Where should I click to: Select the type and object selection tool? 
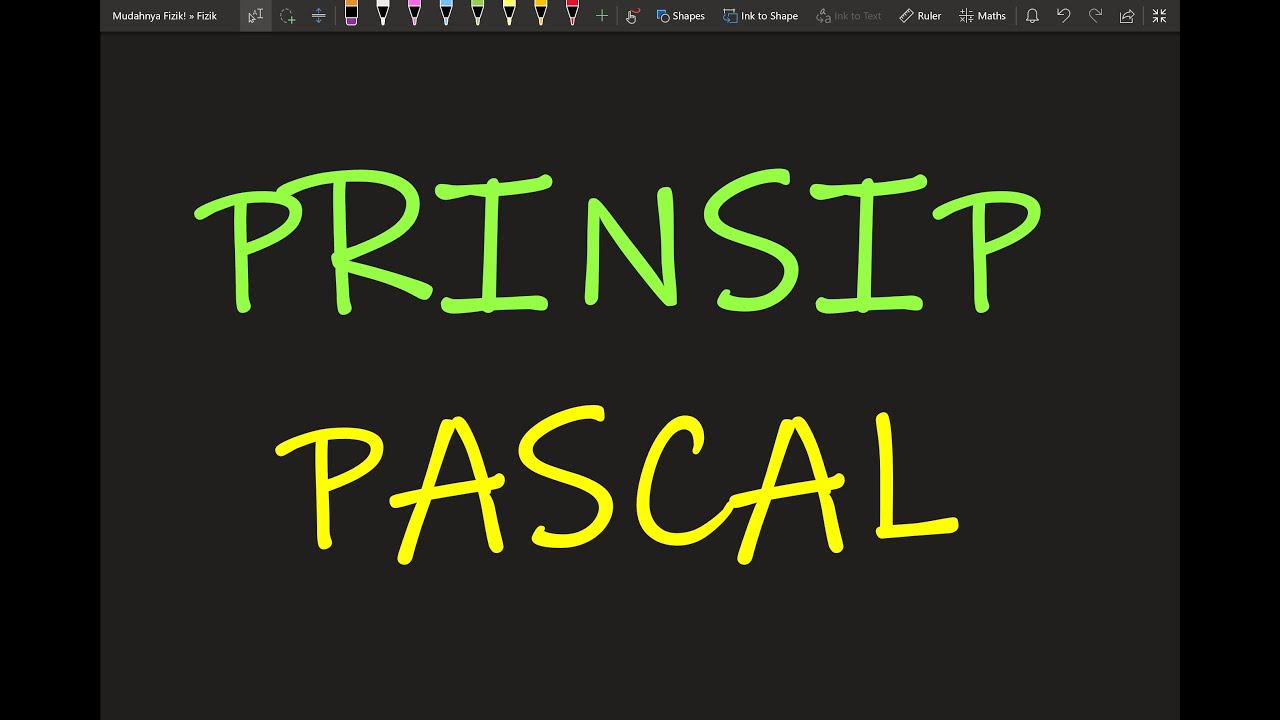click(256, 15)
